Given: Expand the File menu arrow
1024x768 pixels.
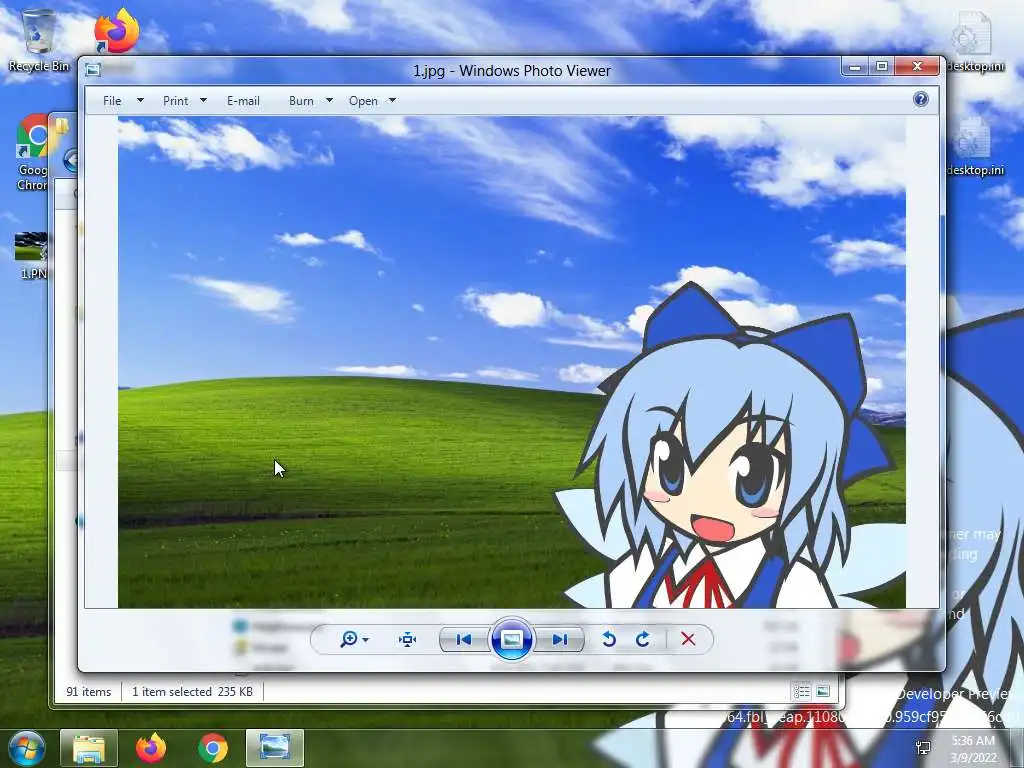Looking at the screenshot, I should 140,101.
